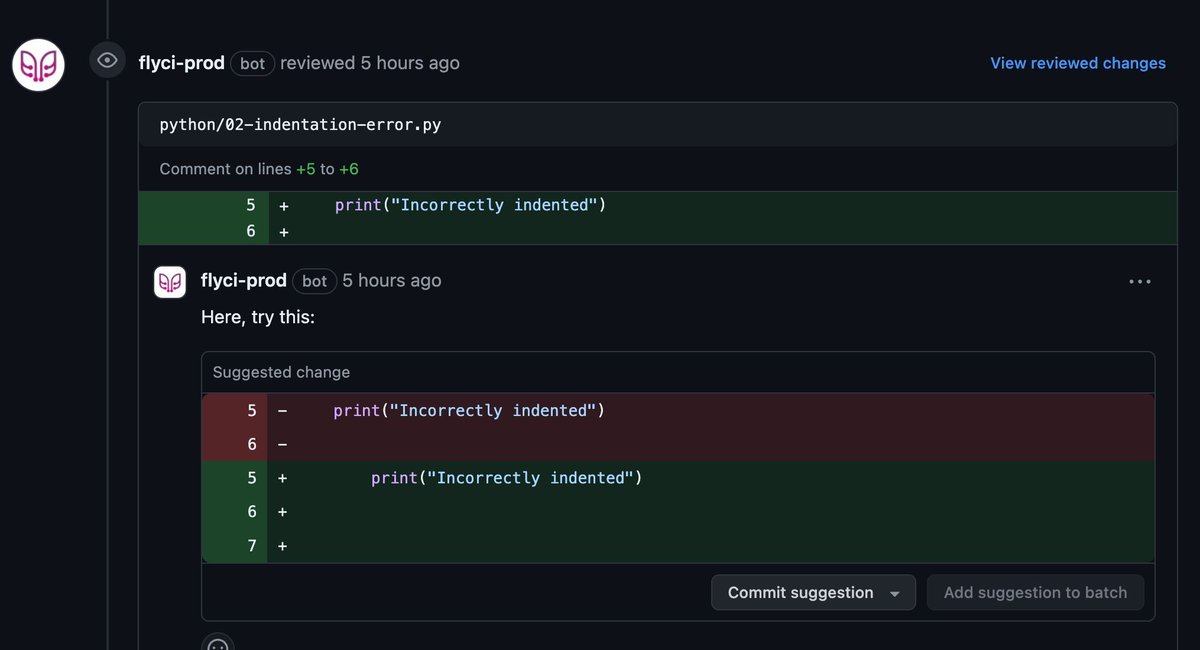Open flyci-prod profile link in comment
1200x650 pixels.
click(244, 281)
